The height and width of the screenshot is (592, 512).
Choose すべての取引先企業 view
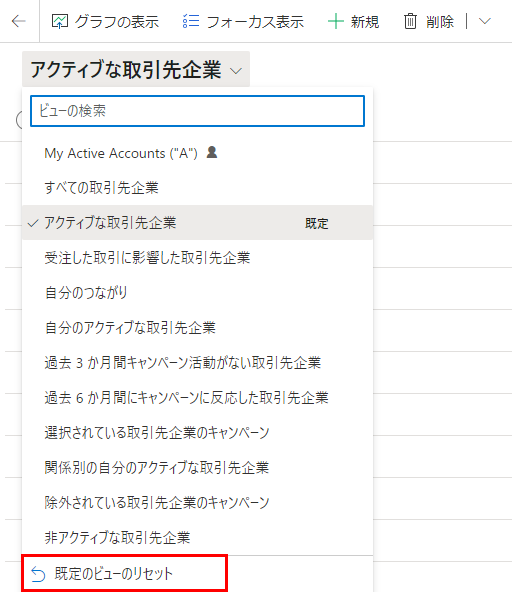pos(197,188)
